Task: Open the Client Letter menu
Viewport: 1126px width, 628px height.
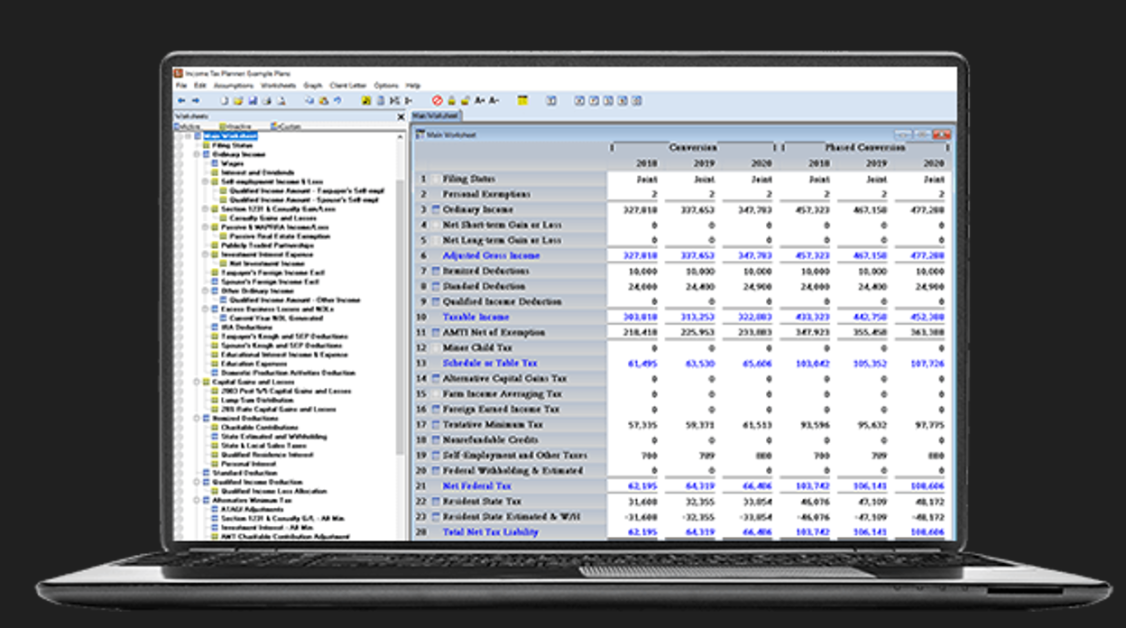Action: [x=347, y=86]
